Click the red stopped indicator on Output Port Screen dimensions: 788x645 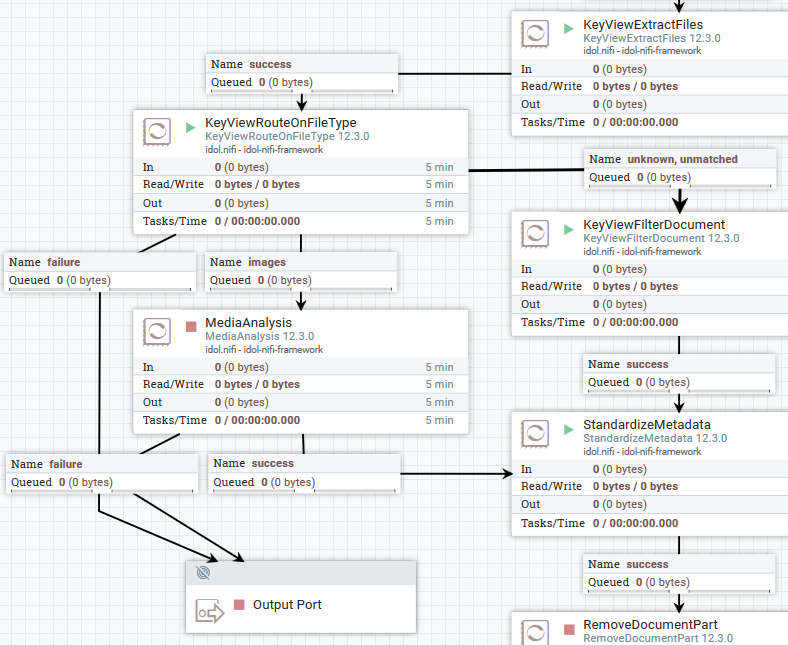click(239, 605)
